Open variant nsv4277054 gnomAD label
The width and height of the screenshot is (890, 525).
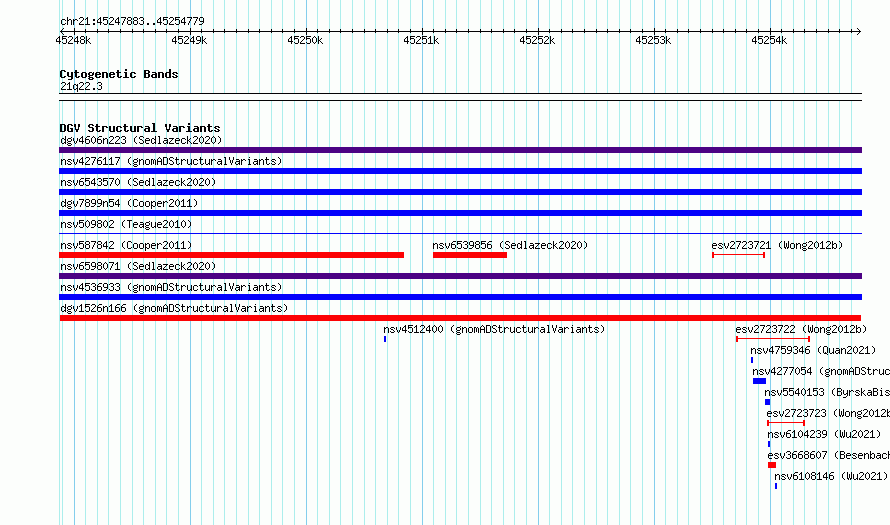821,371
